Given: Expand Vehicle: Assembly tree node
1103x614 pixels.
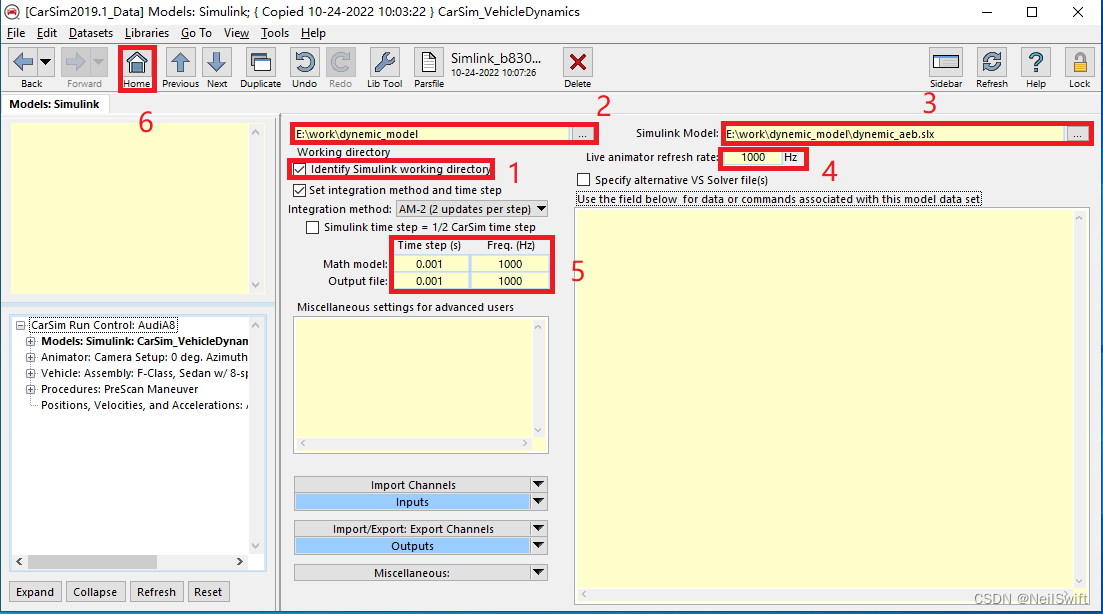Looking at the screenshot, I should [30, 373].
